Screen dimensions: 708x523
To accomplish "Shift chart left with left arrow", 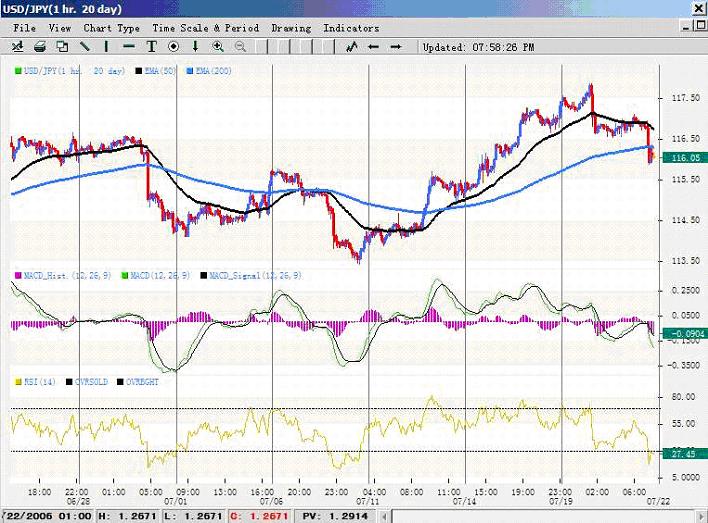I will (x=373, y=47).
